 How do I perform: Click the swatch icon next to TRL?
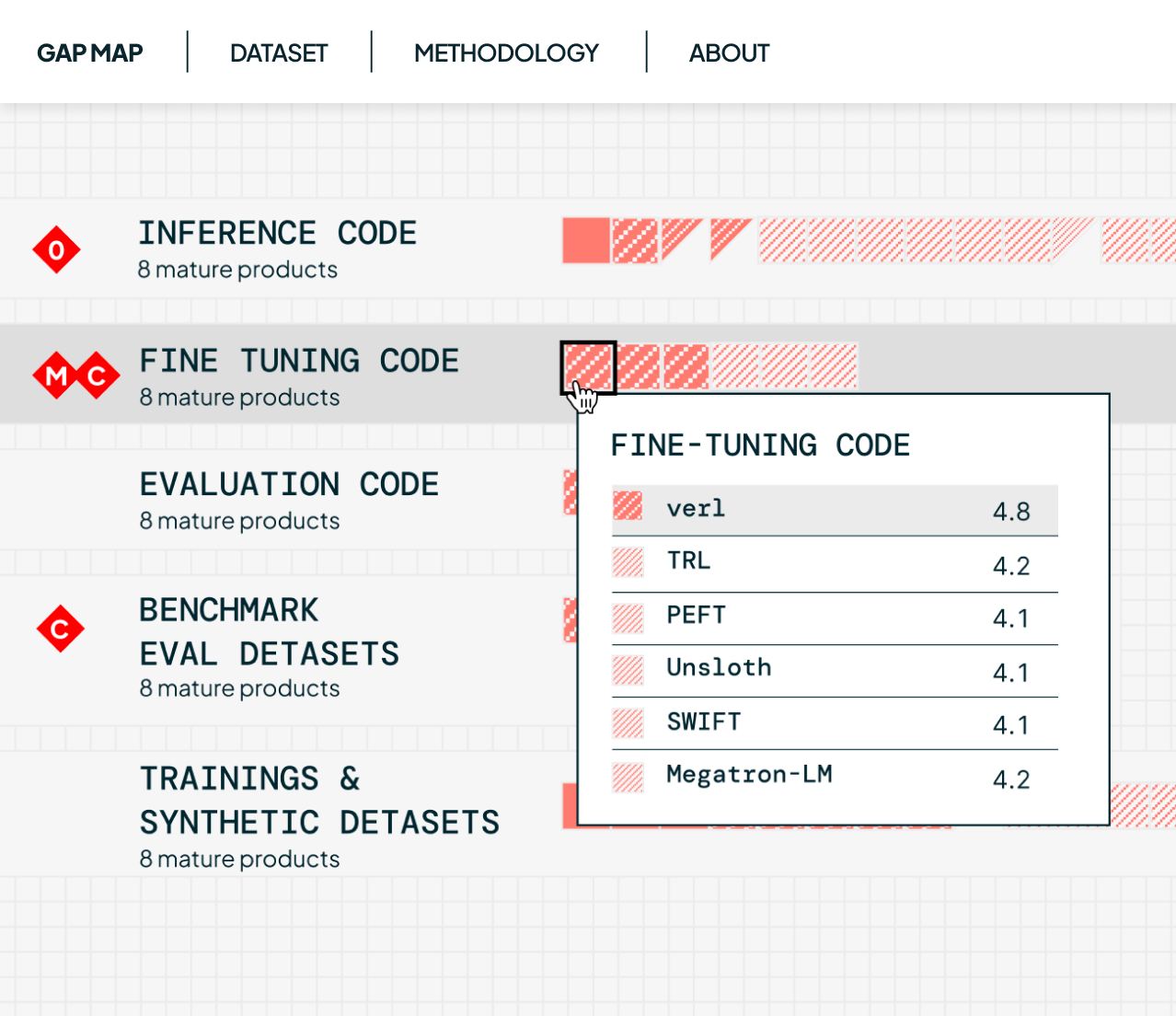(628, 561)
